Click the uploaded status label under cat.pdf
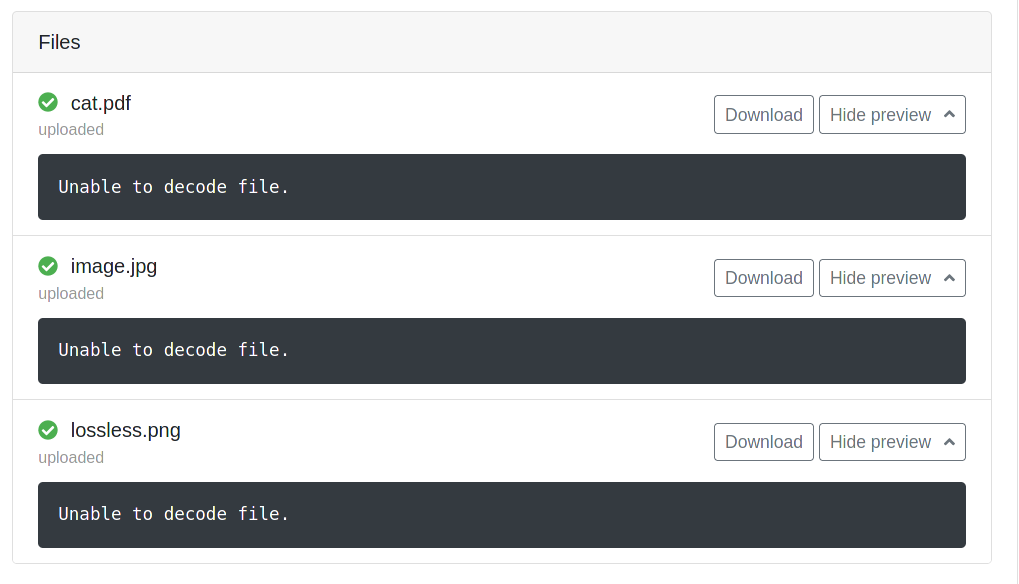This screenshot has height=584, width=1019. click(x=70, y=129)
